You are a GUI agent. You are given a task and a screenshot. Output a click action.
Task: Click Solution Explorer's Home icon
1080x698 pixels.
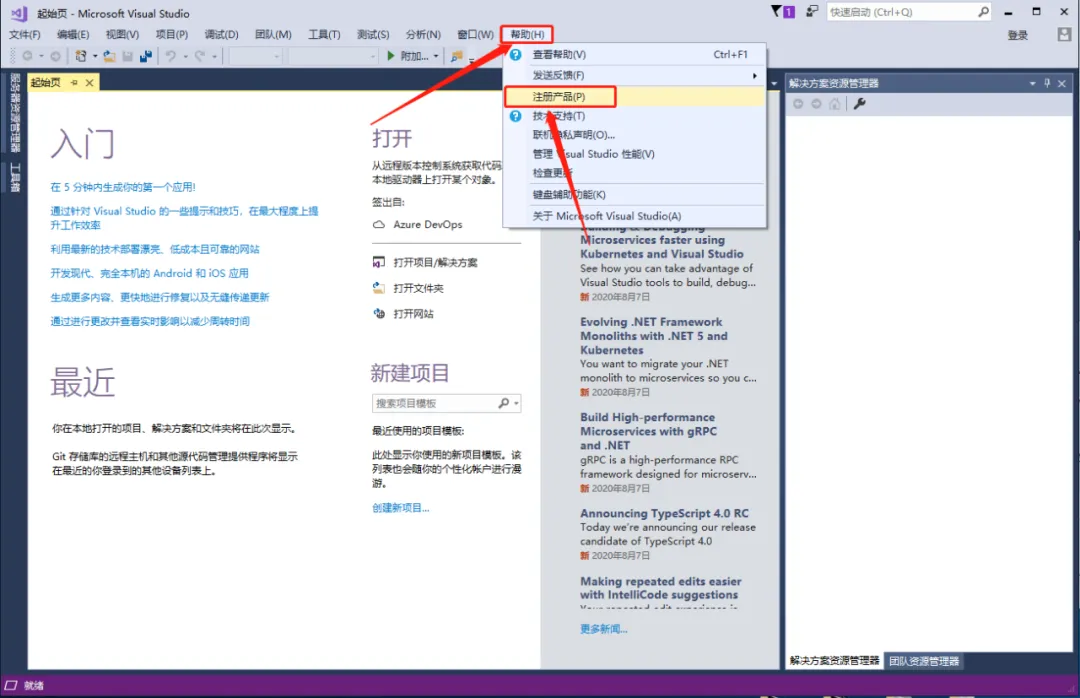click(x=835, y=104)
